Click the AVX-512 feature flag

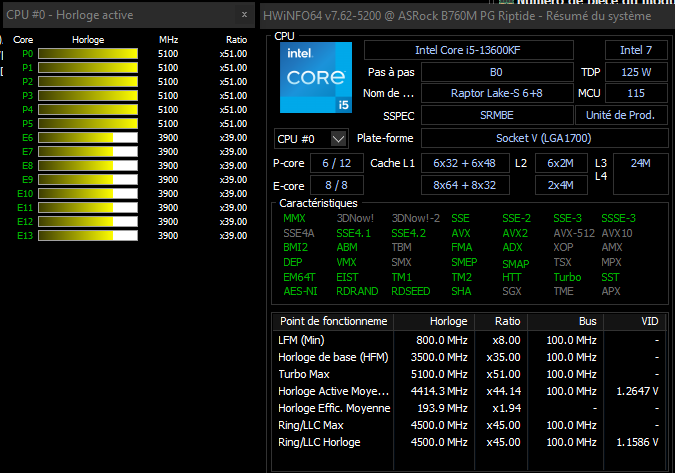pos(574,233)
